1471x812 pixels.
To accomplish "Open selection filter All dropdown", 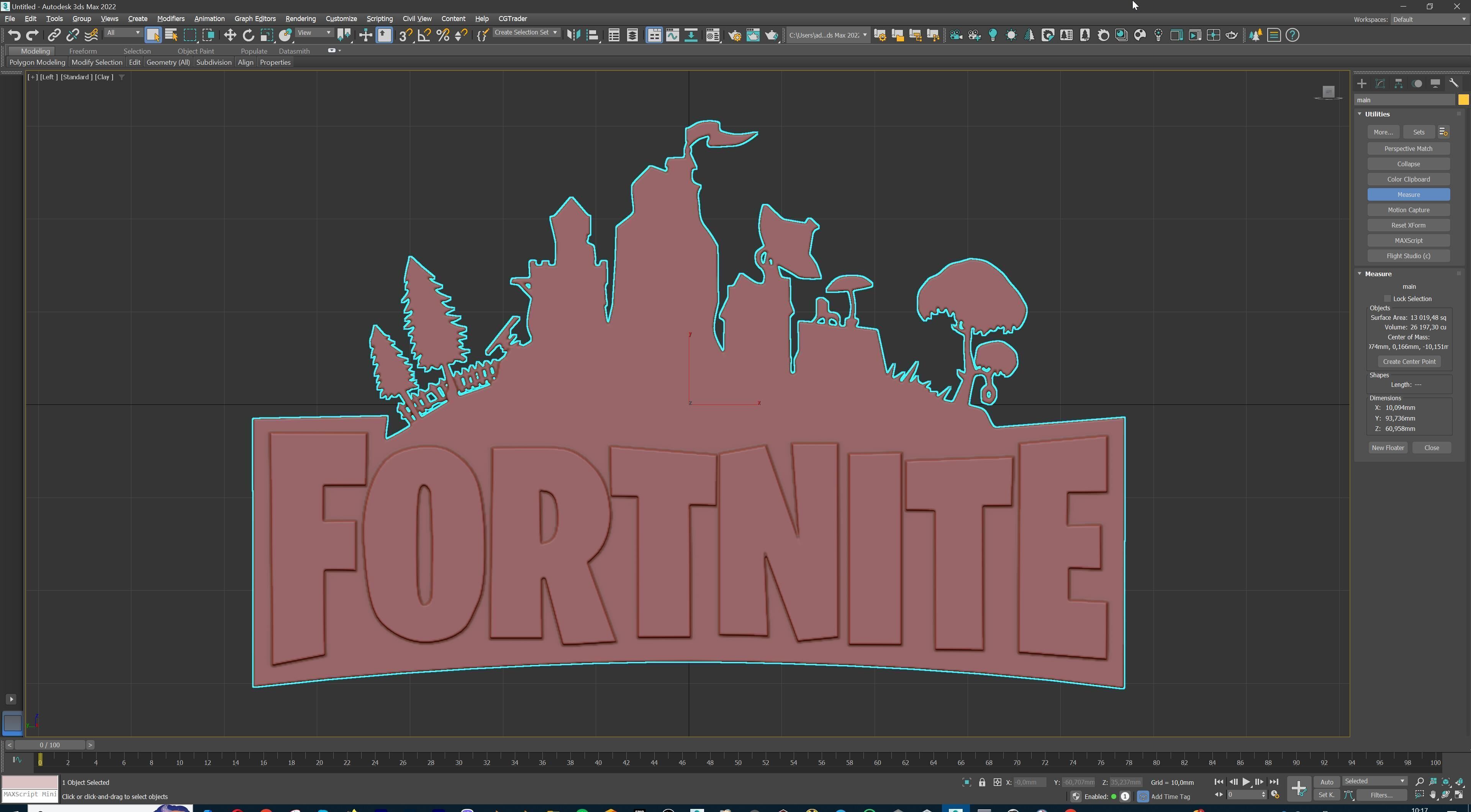I will pos(123,33).
